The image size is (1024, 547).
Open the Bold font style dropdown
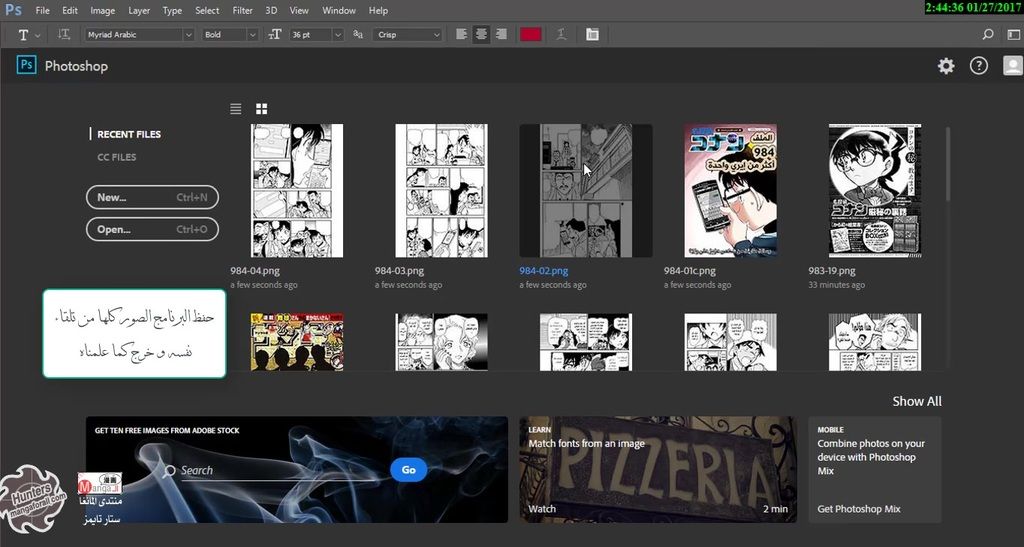230,35
